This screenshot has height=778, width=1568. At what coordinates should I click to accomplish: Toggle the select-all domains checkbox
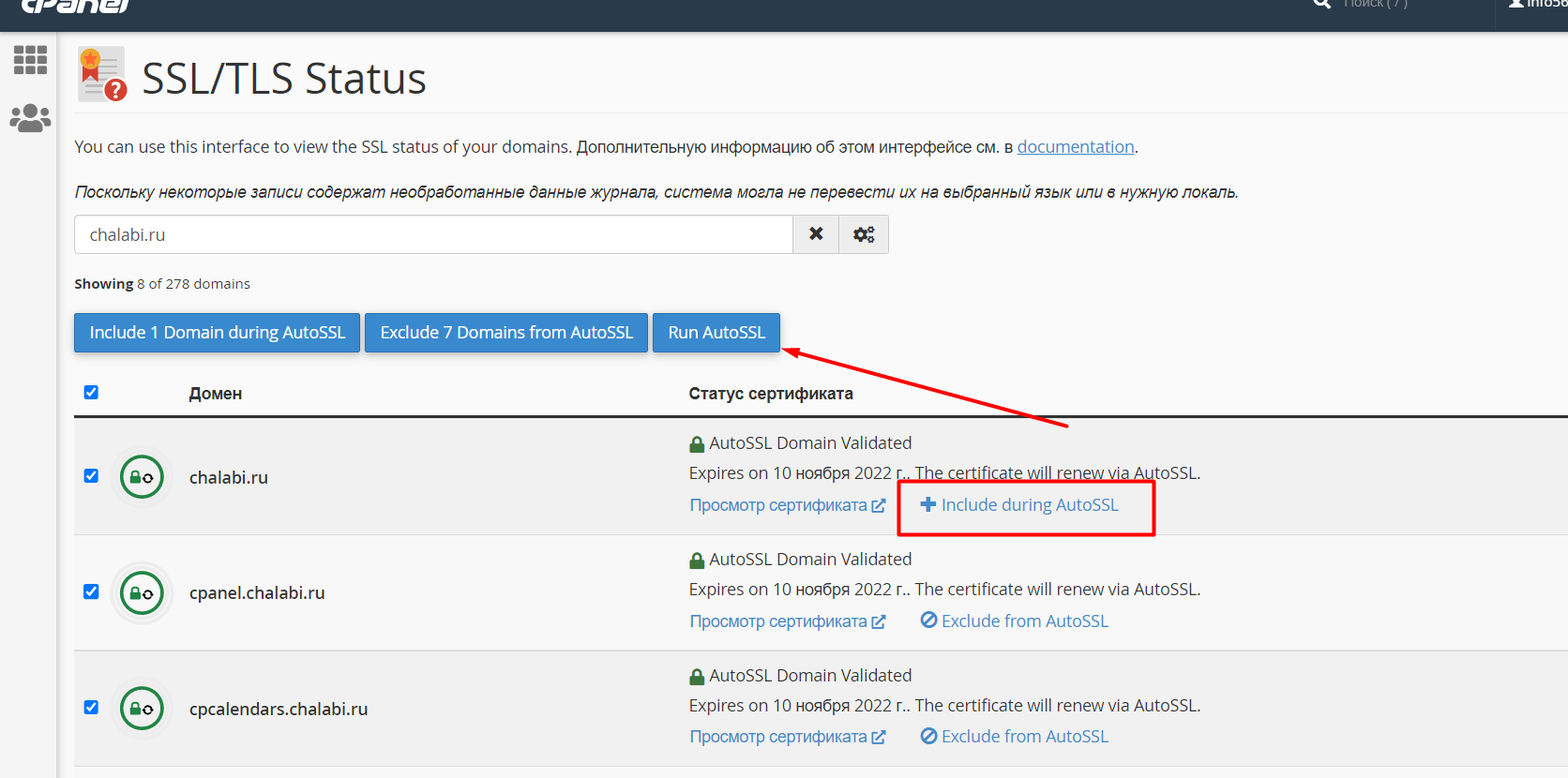point(91,392)
